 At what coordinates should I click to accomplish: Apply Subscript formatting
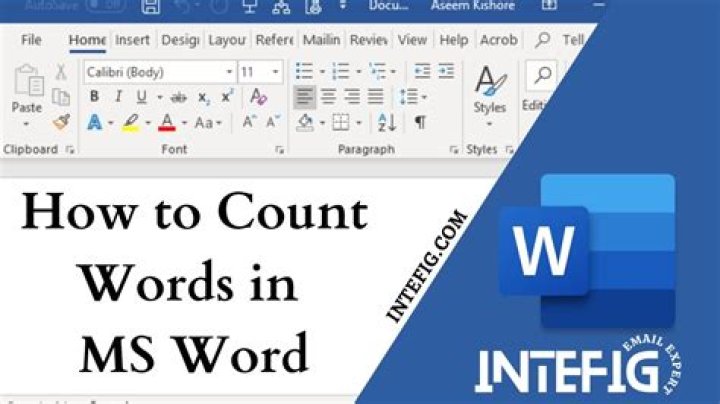pos(204,97)
